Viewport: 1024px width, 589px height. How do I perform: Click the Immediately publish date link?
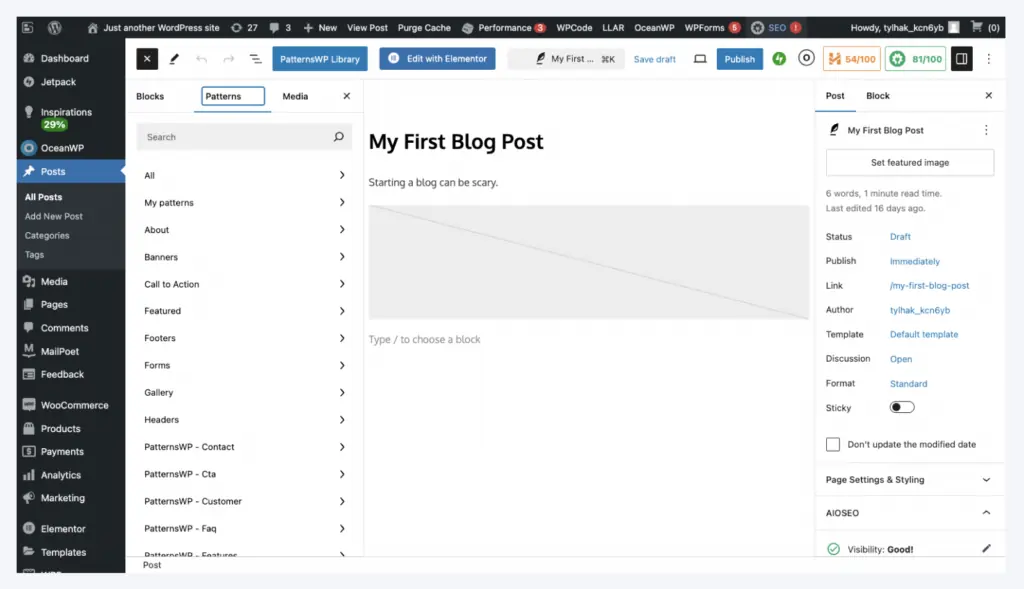[x=914, y=261]
